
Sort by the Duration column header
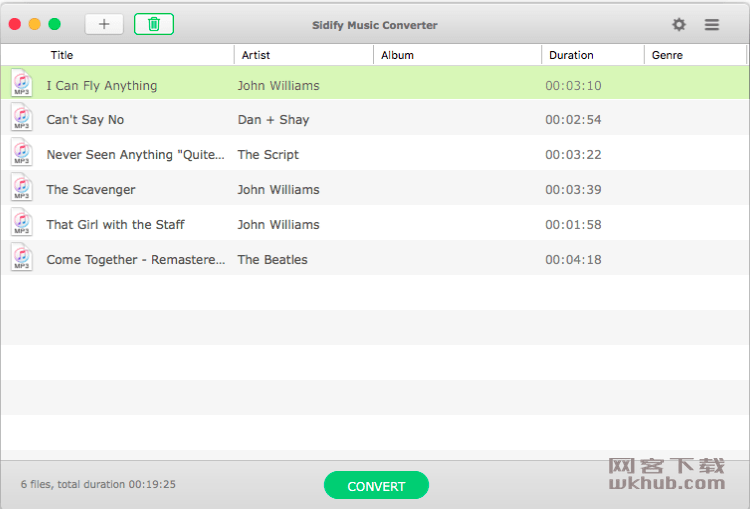click(x=571, y=55)
